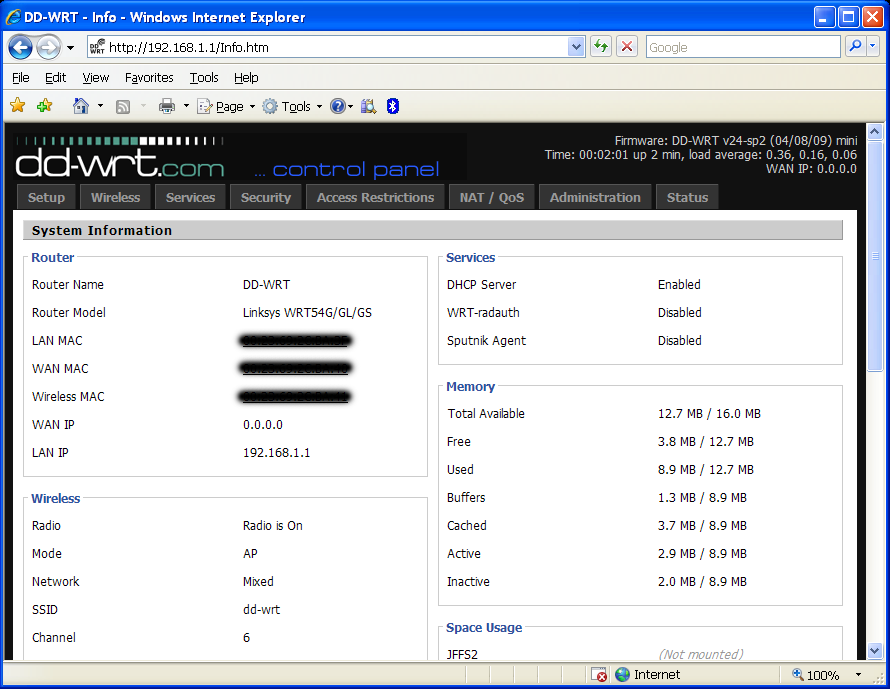Screen dimensions: 890x689
Task: Expand the address bar history dropdown
Action: pos(576,47)
